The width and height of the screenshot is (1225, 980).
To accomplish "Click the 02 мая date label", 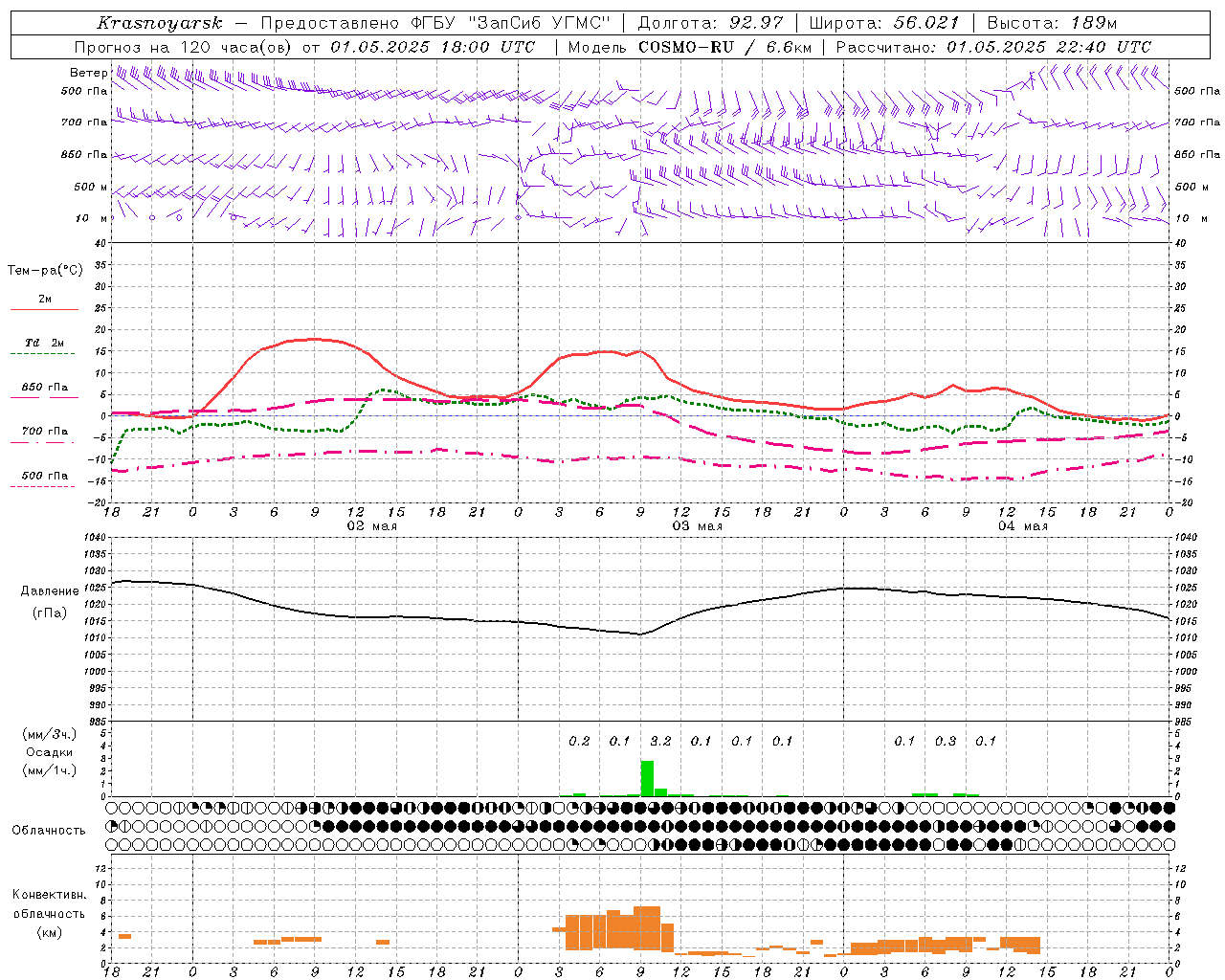I will [x=371, y=526].
